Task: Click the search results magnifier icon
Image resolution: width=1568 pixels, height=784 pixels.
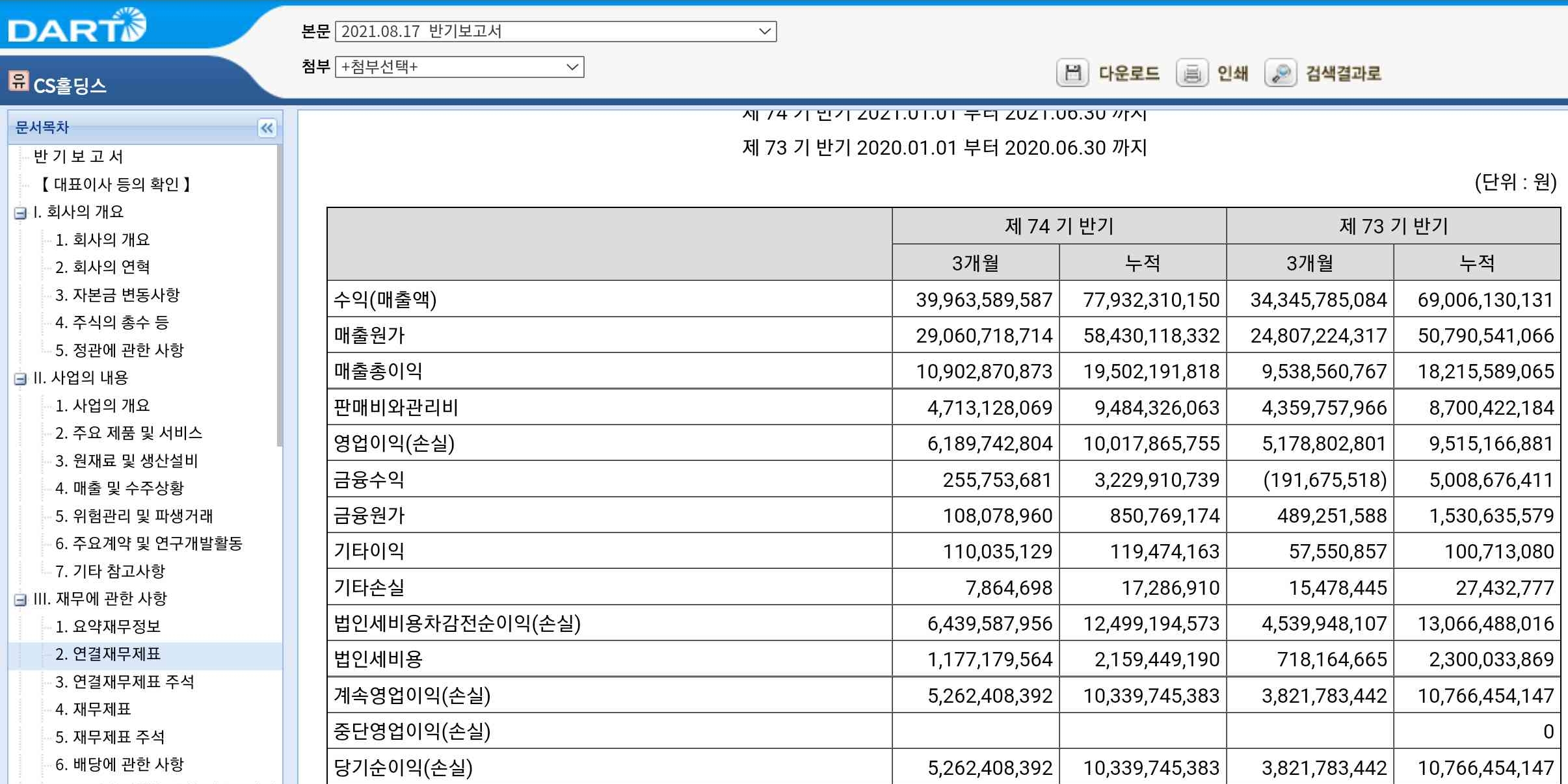Action: coord(1280,73)
